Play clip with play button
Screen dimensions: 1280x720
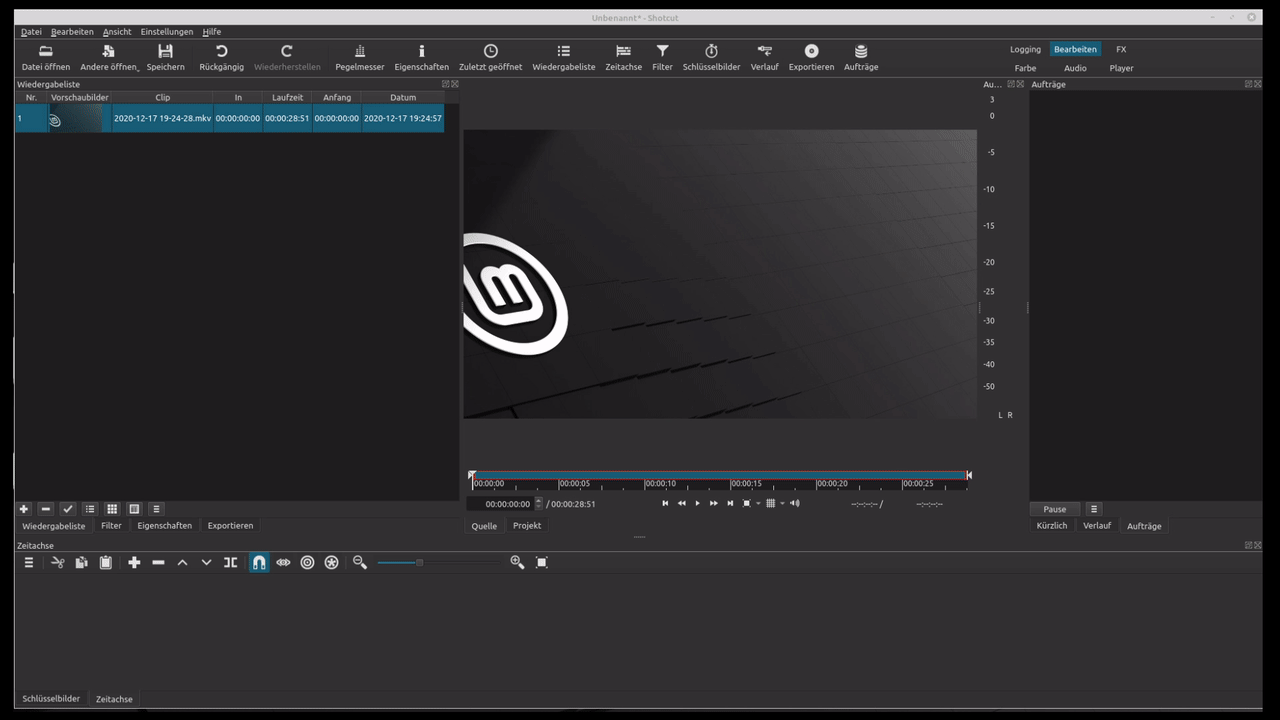[x=698, y=503]
